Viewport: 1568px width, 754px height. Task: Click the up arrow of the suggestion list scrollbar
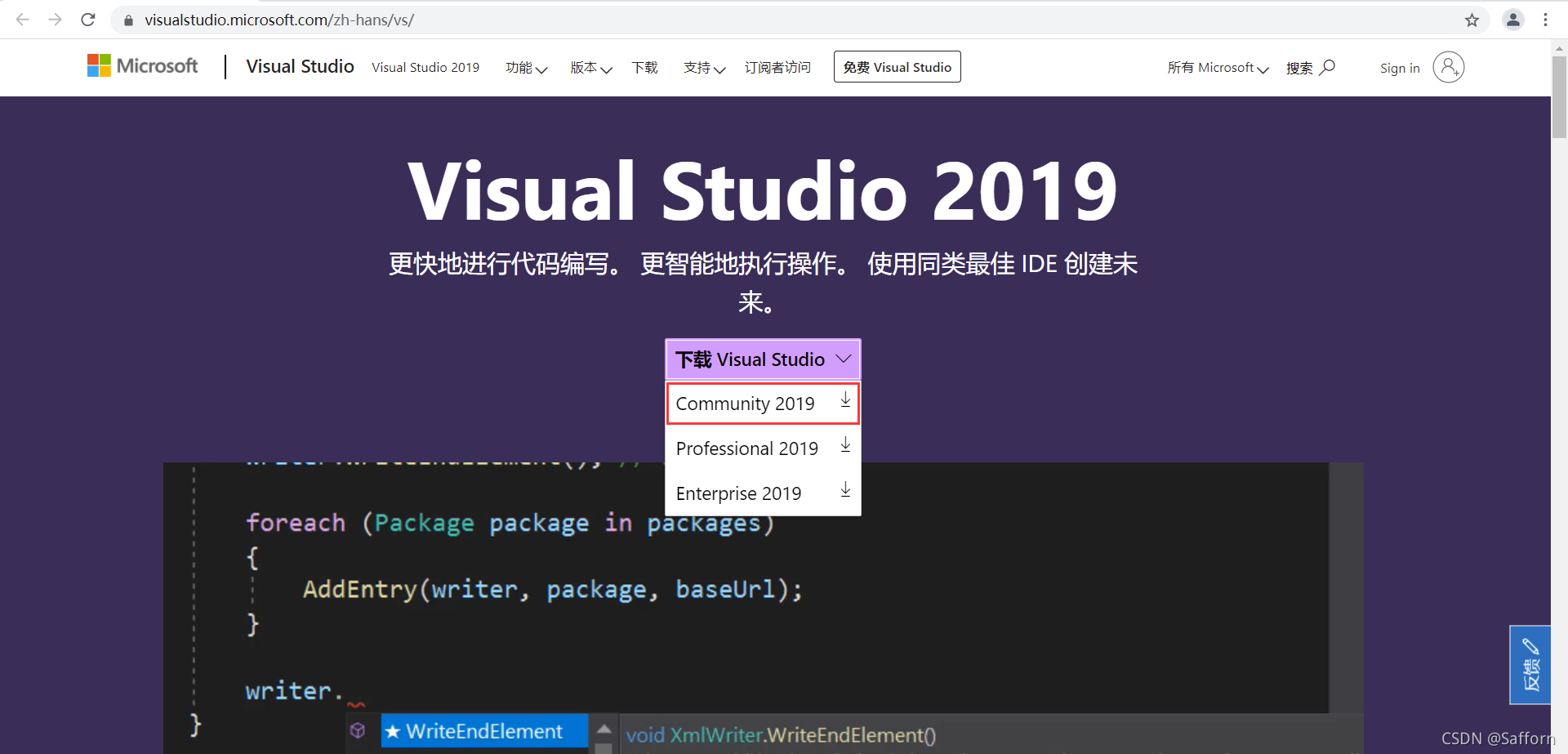[604, 729]
